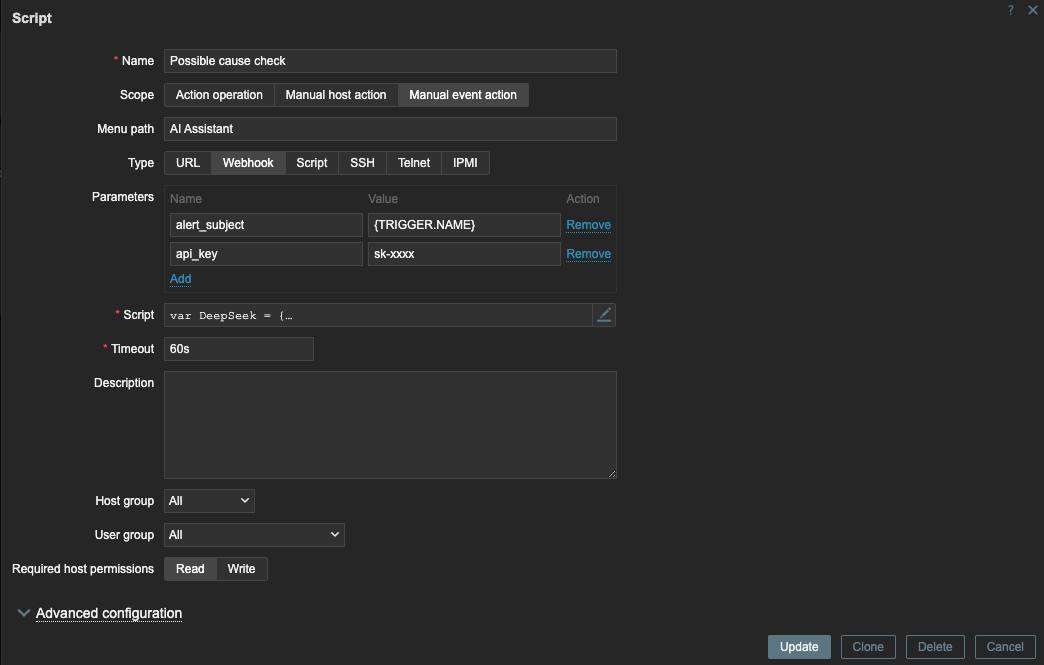Image resolution: width=1044 pixels, height=665 pixels.
Task: Open the script editor pencil icon
Action: [x=604, y=315]
